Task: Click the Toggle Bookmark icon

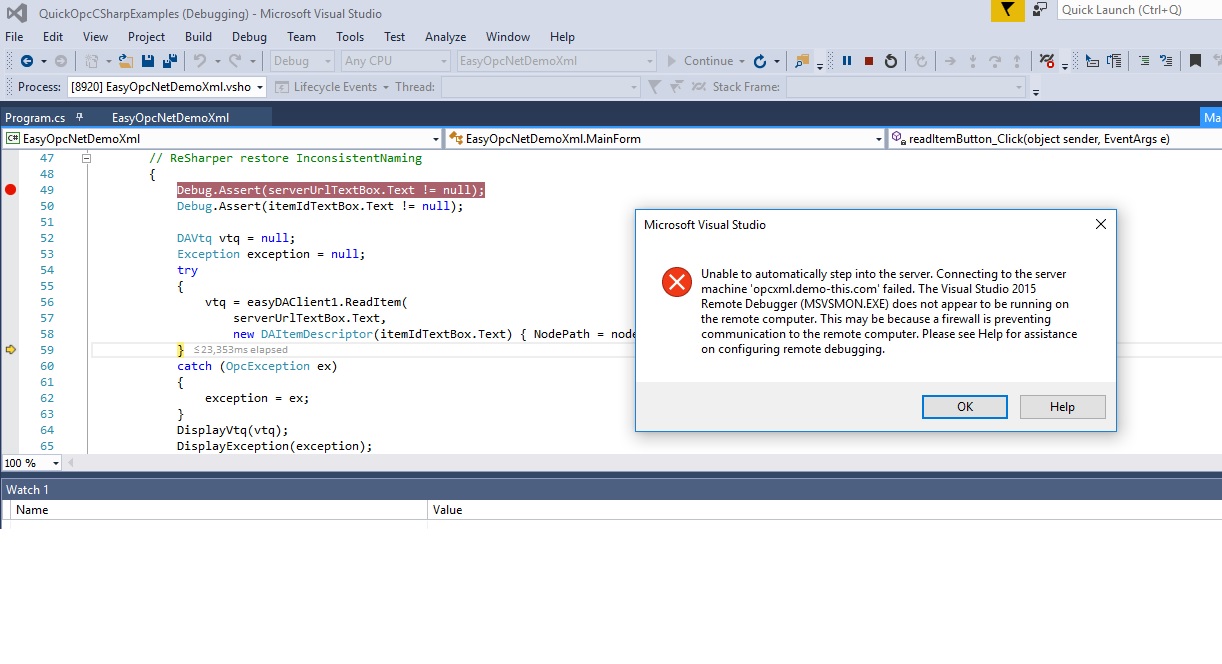Action: (x=1194, y=61)
